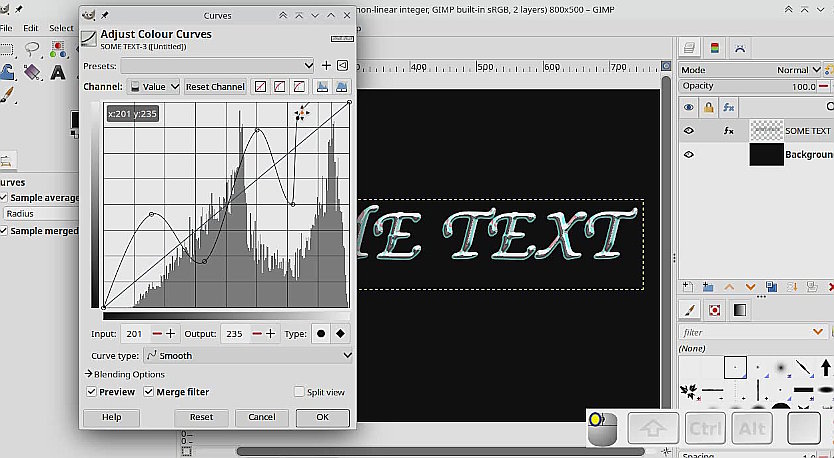
Task: Open the Edit menu
Action: pos(31,28)
